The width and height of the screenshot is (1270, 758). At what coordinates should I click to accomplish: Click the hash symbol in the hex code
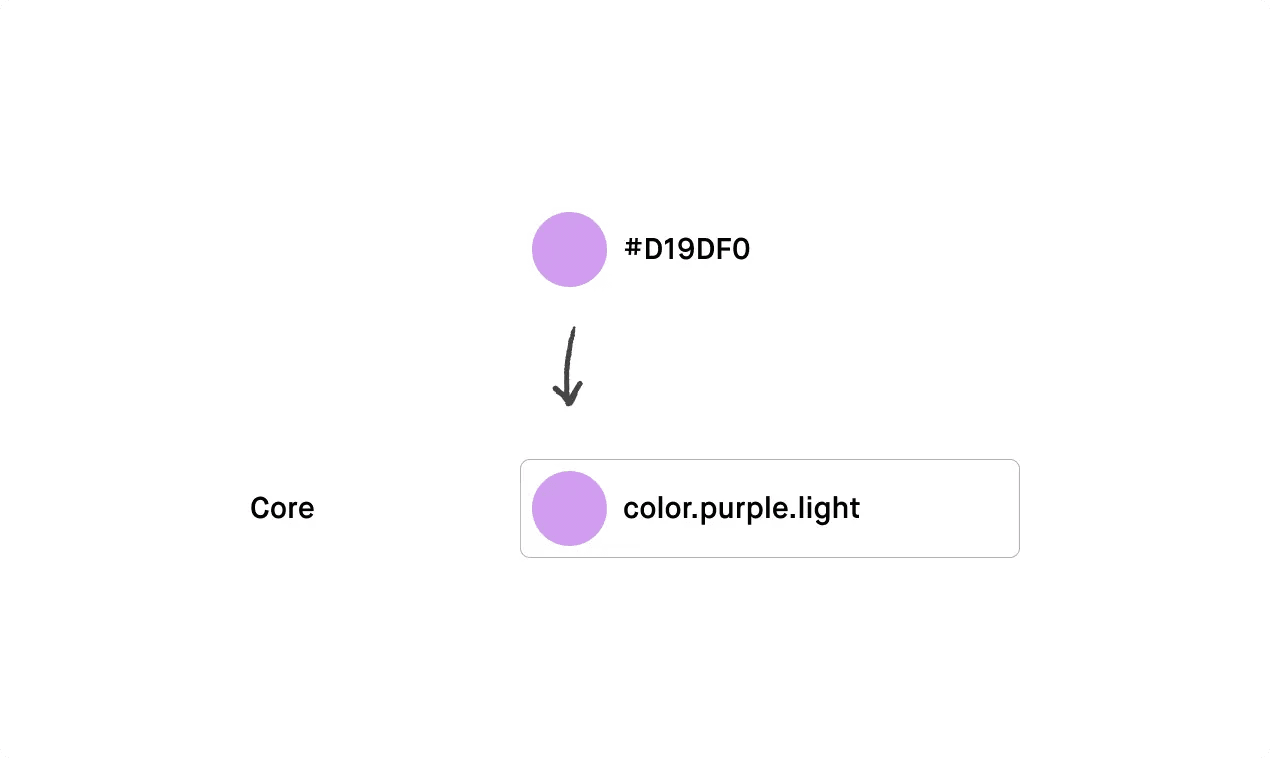pyautogui.click(x=632, y=249)
